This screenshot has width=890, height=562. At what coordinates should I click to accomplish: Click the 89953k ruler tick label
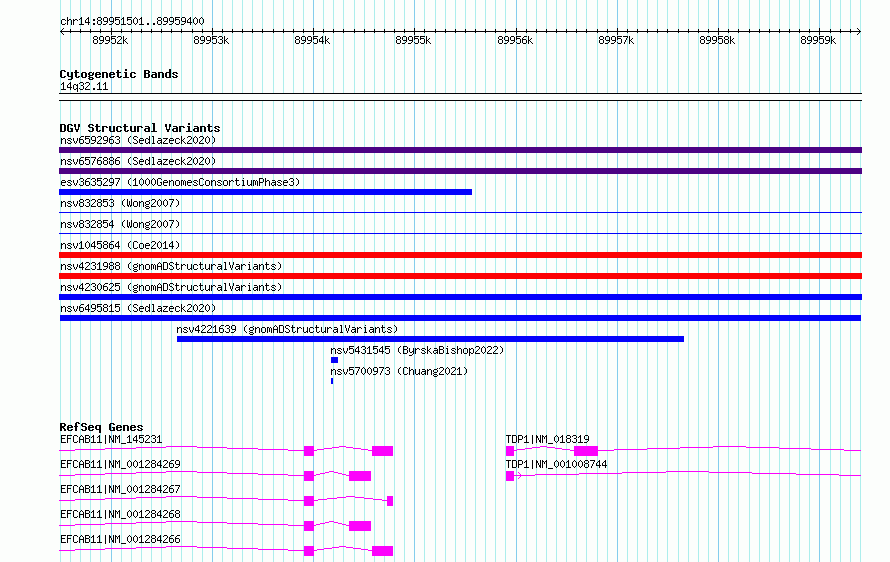(211, 40)
